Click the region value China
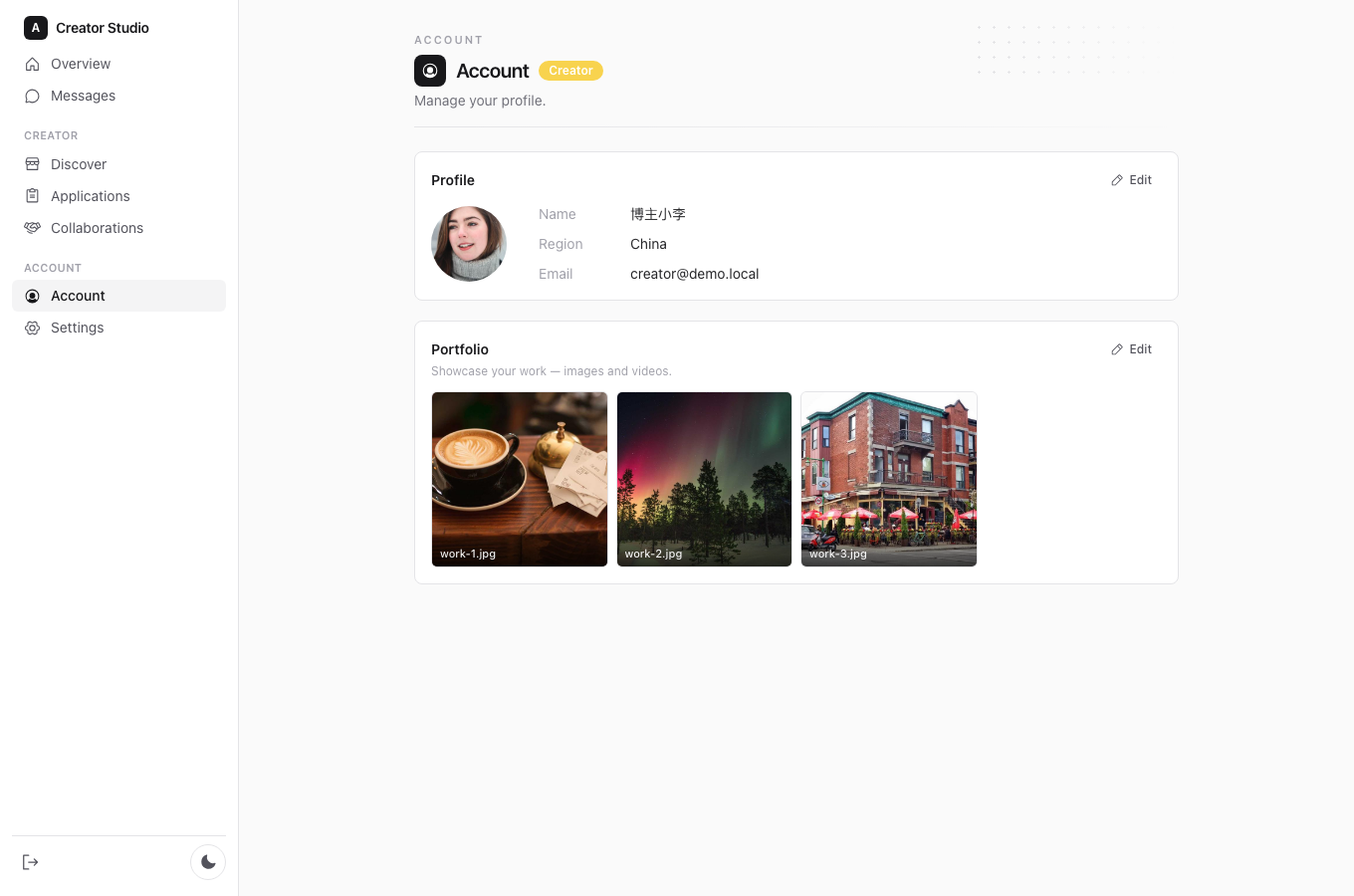The width and height of the screenshot is (1354, 896). pos(648,244)
